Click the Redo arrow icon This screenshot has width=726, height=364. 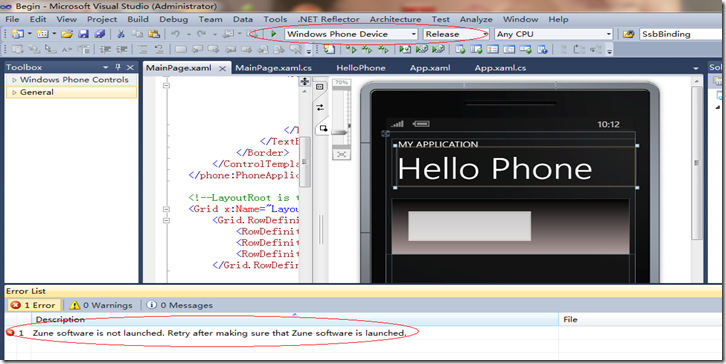tap(201, 34)
